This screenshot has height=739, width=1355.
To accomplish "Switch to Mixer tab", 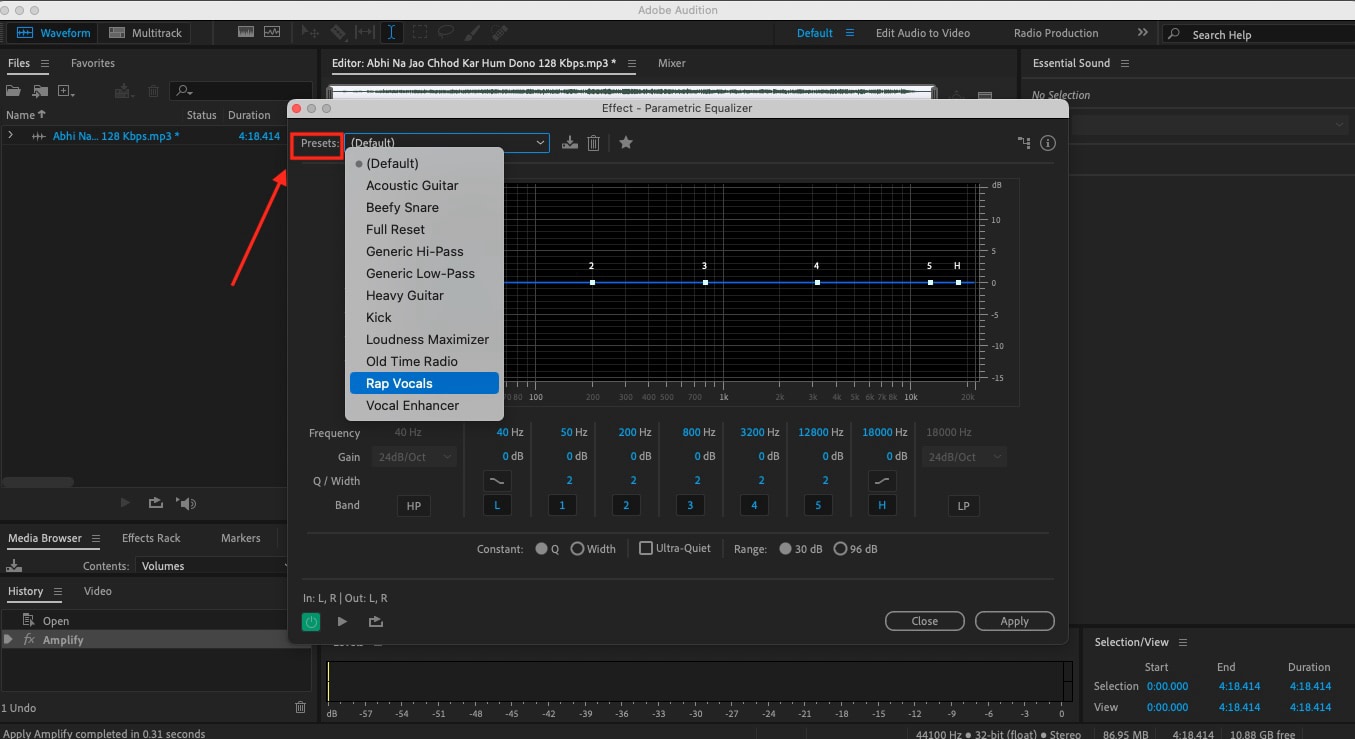I will [x=671, y=63].
